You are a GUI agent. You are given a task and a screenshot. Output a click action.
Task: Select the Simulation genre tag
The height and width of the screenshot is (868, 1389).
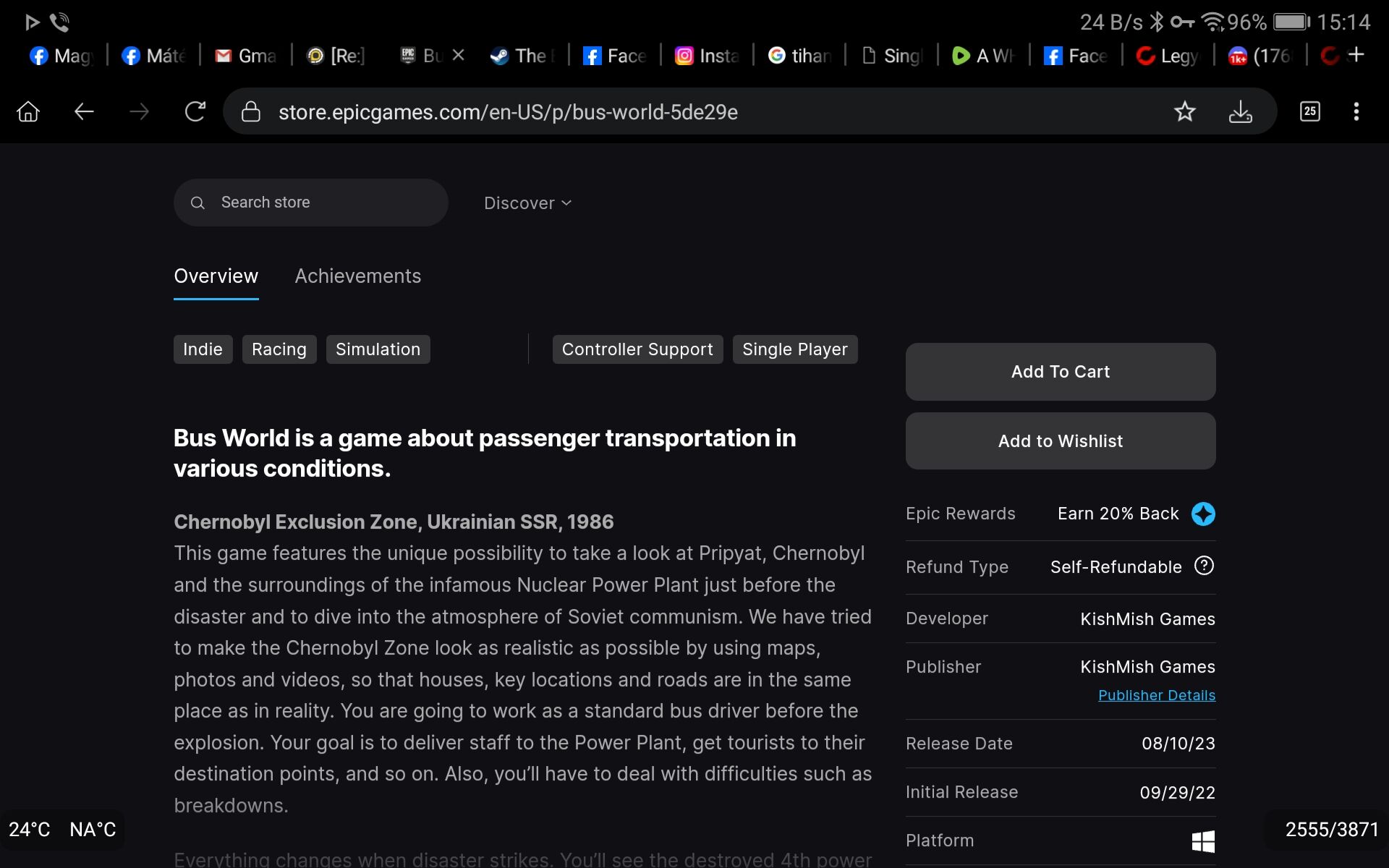coord(378,349)
